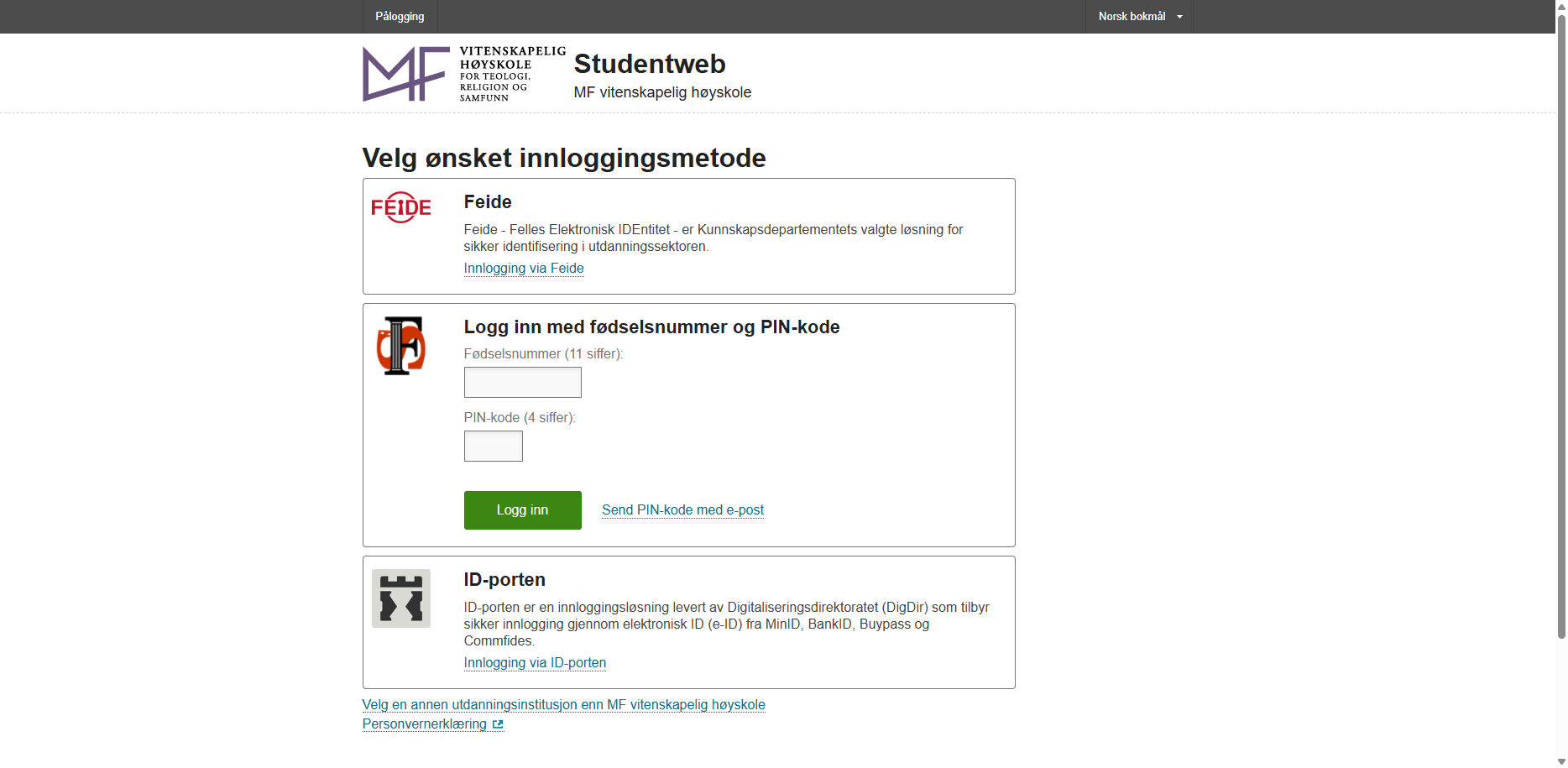The width and height of the screenshot is (1568, 768).
Task: Choose another utdanningsinstitusjon link
Action: [564, 705]
